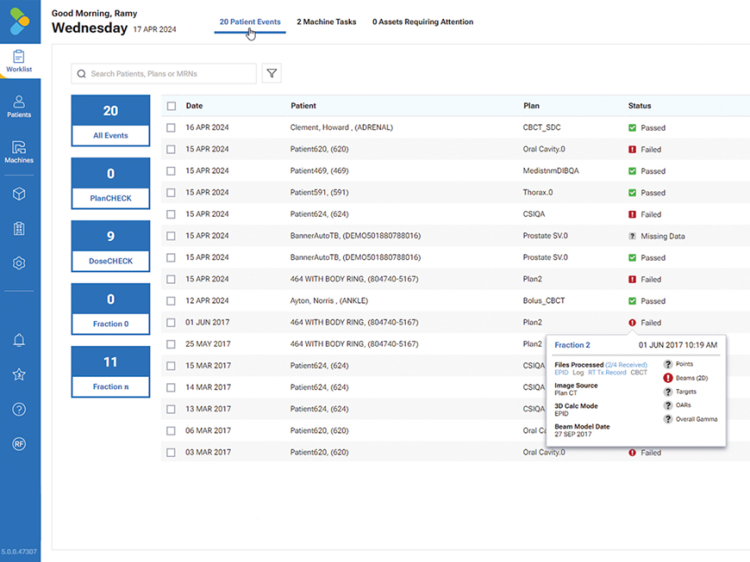This screenshot has width=750, height=562.
Task: Click the Status column header
Action: (x=640, y=106)
